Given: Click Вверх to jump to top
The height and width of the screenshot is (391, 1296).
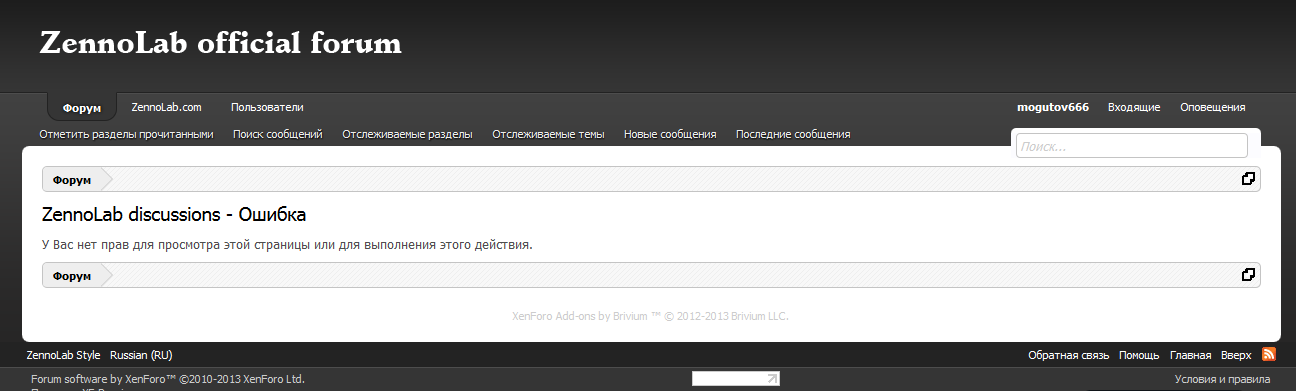Looking at the screenshot, I should point(1236,355).
